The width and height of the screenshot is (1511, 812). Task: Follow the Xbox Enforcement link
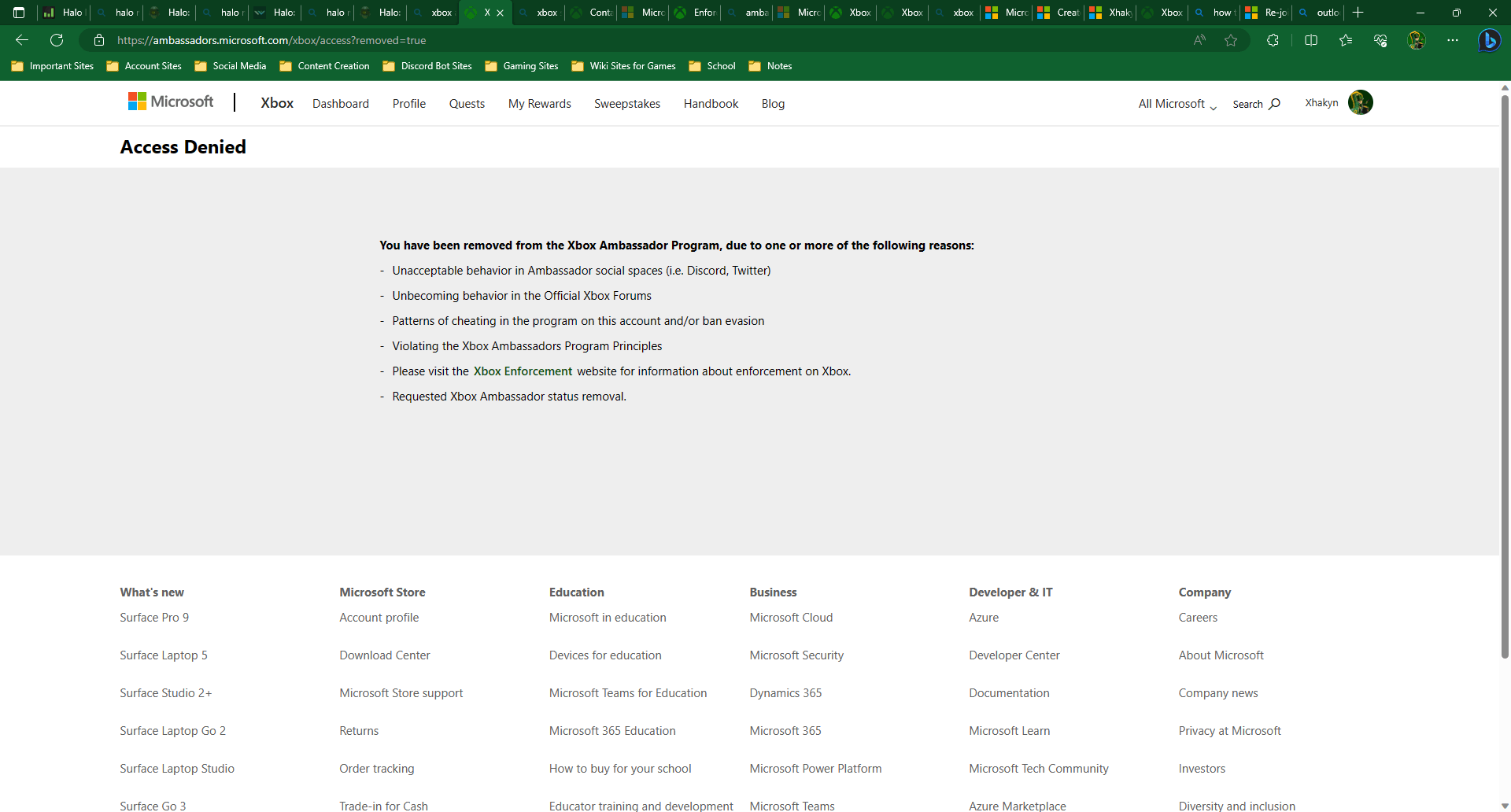point(523,371)
